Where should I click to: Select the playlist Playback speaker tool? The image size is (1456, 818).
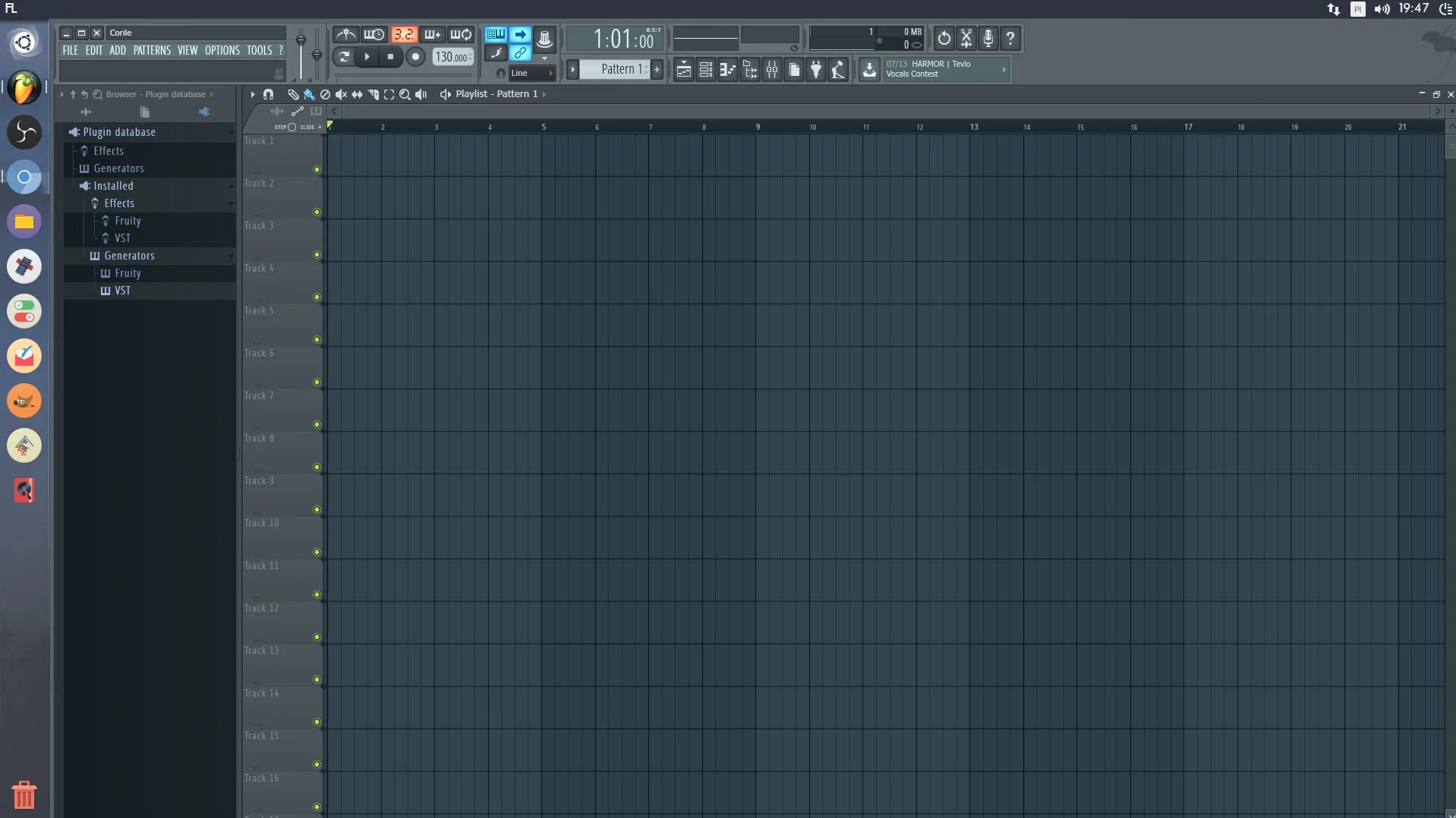(421, 94)
